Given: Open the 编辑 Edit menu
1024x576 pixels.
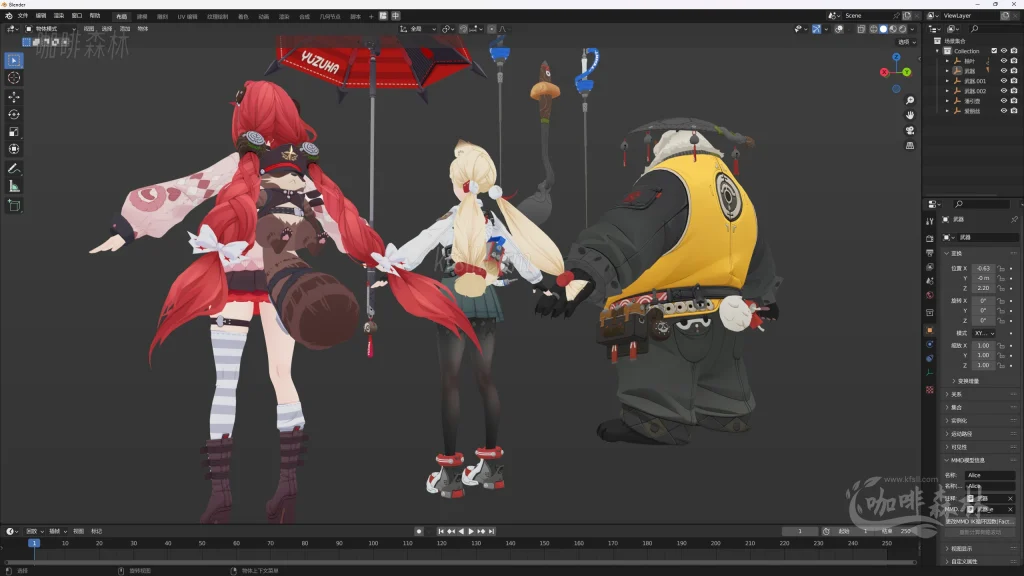Looking at the screenshot, I should [x=41, y=16].
